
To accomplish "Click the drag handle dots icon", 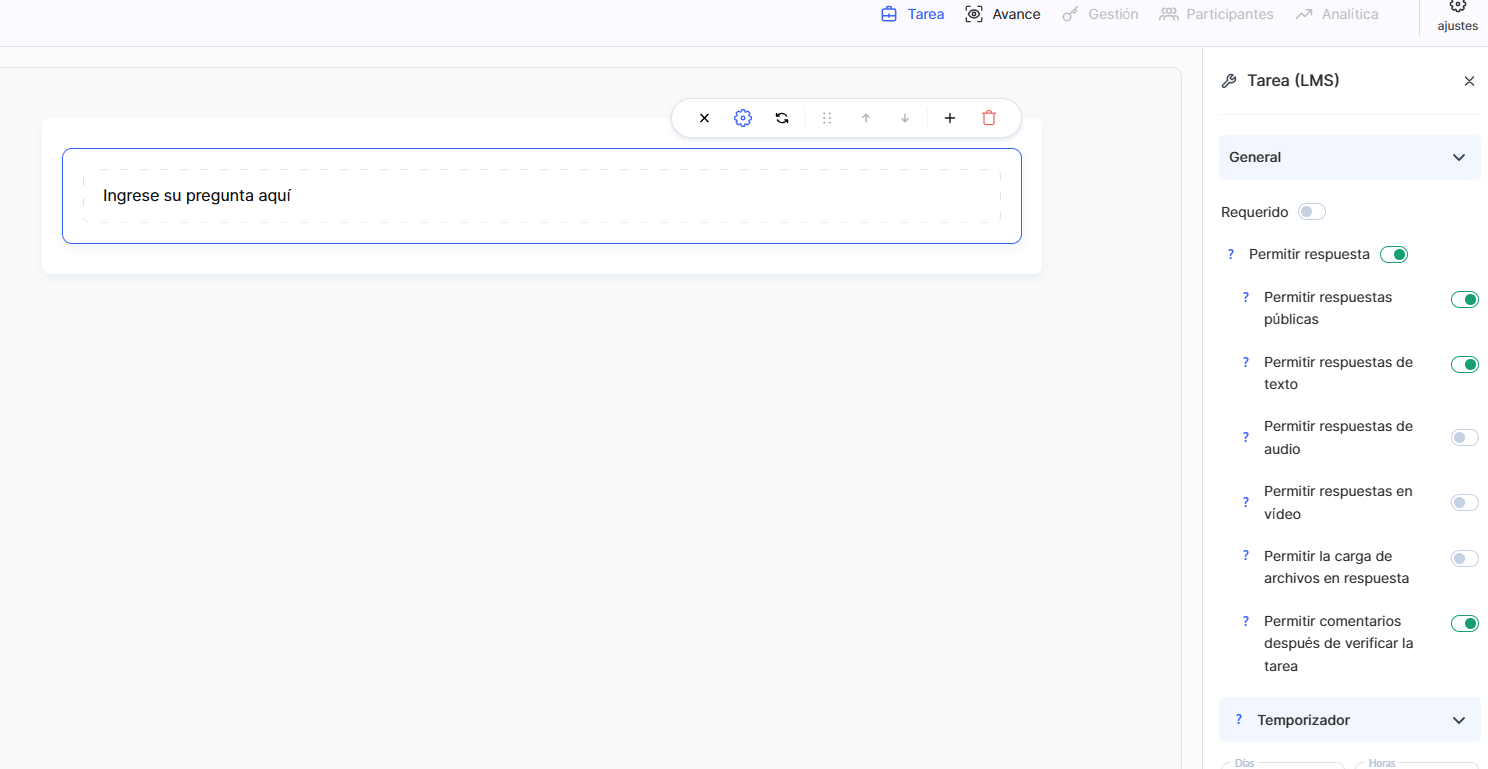I will 827,118.
